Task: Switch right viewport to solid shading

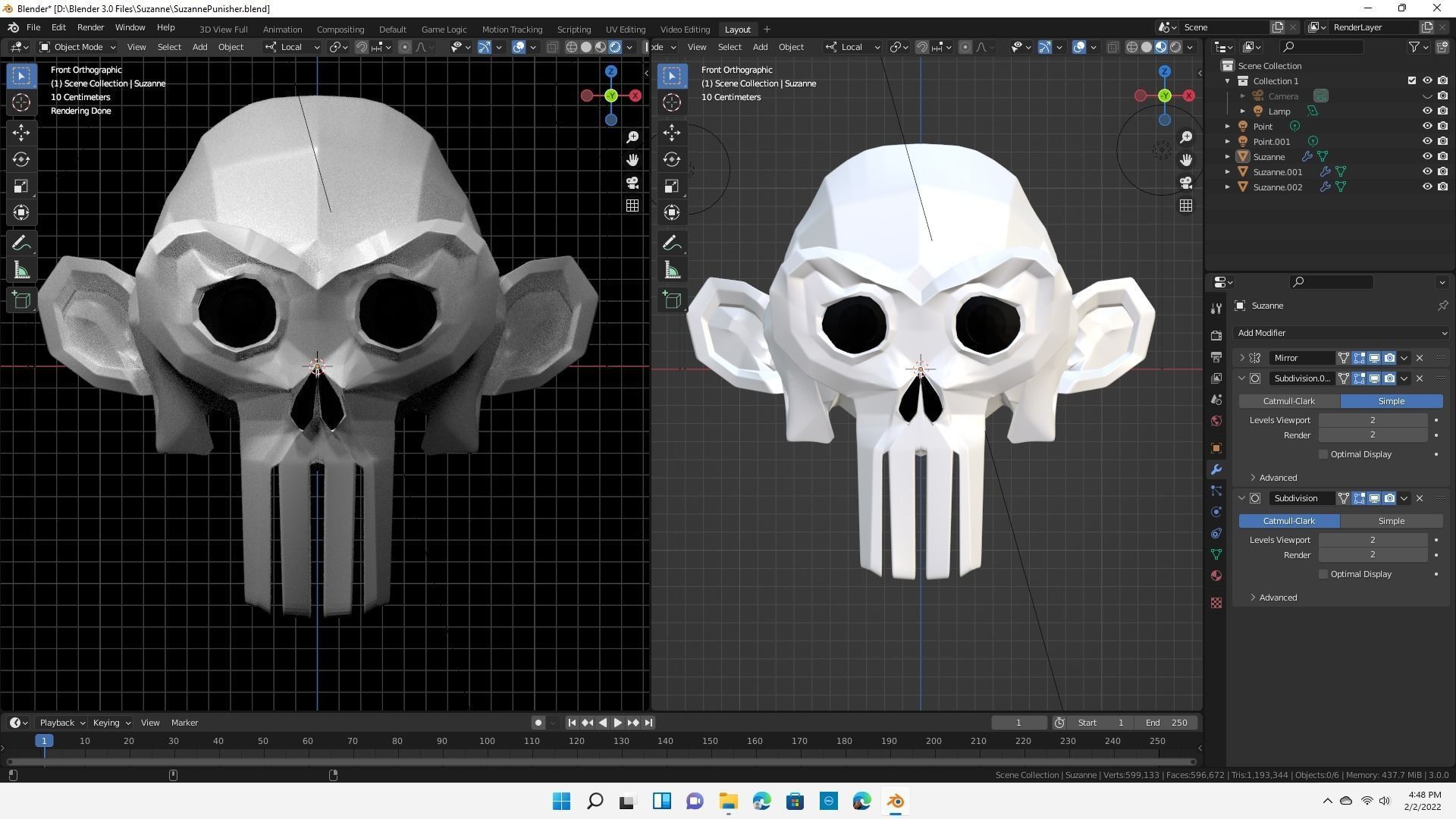Action: pyautogui.click(x=1147, y=47)
